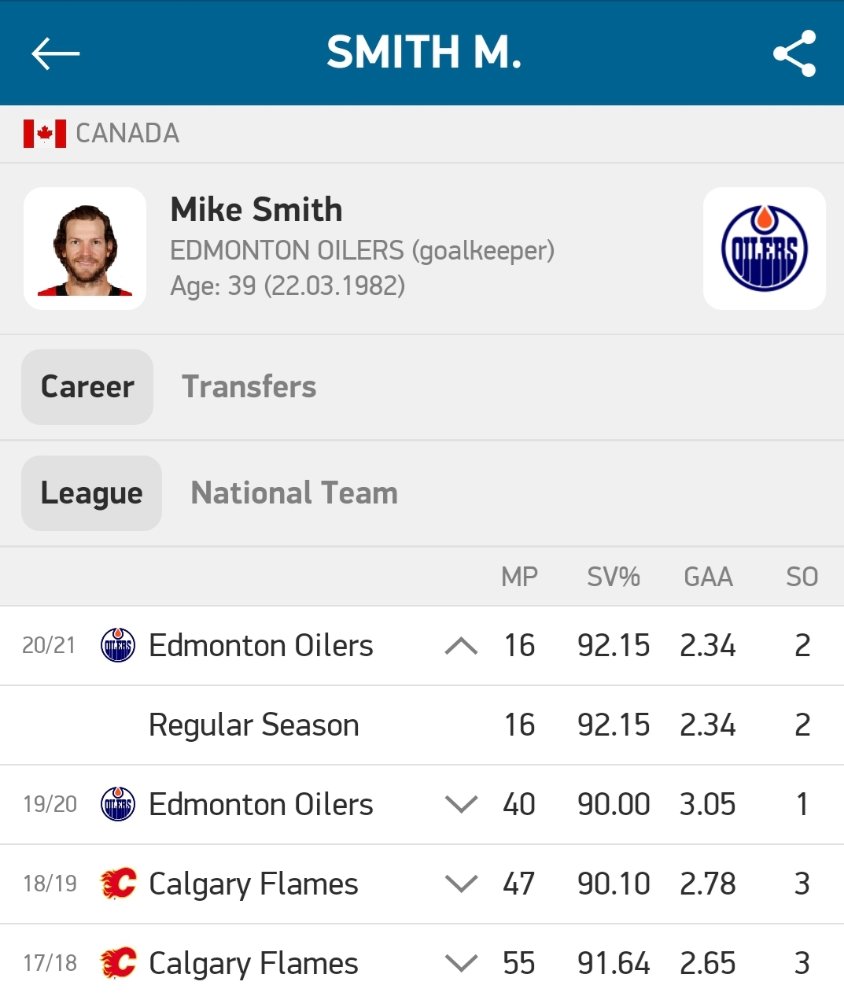The width and height of the screenshot is (844, 1000).
Task: Select the League stats filter
Action: click(x=91, y=493)
